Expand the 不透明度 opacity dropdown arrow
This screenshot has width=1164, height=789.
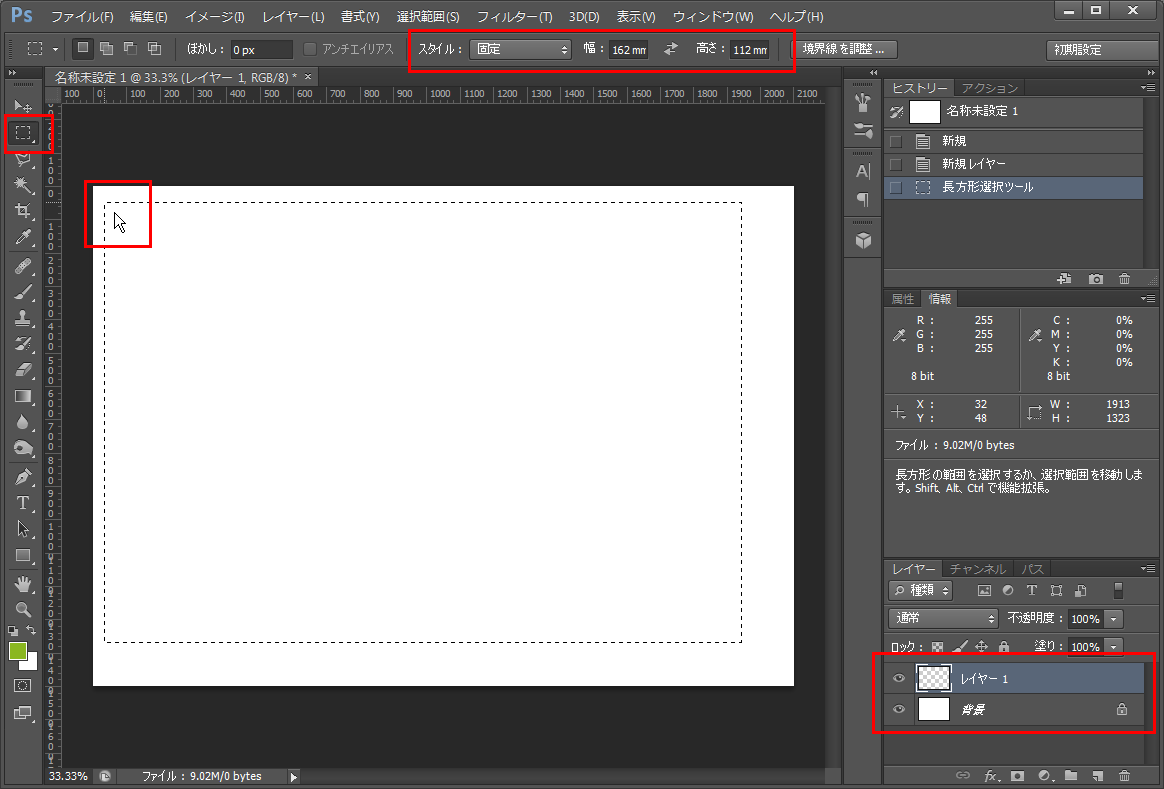1114,618
